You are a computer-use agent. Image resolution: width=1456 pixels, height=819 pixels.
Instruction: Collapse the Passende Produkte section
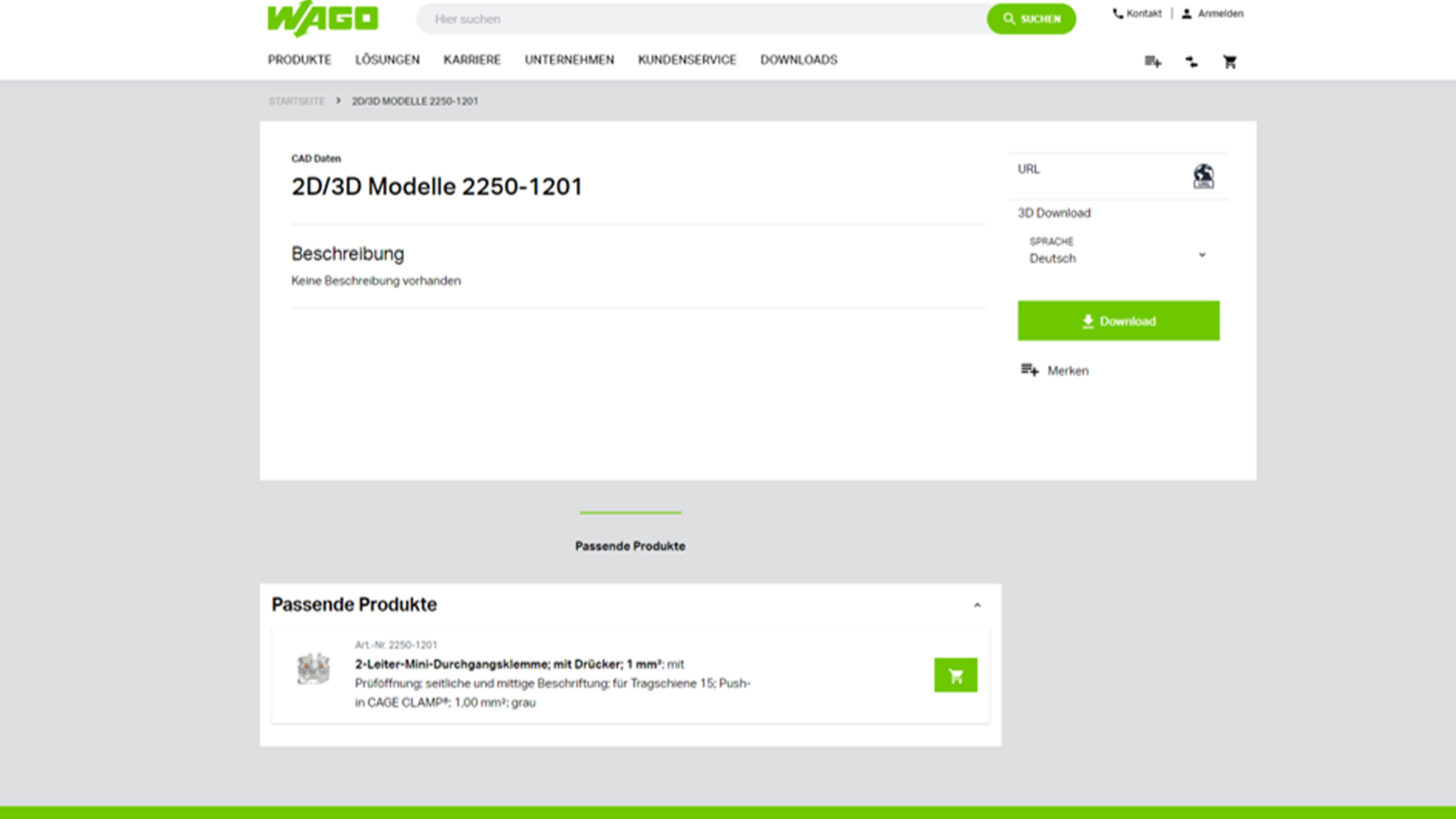(977, 605)
